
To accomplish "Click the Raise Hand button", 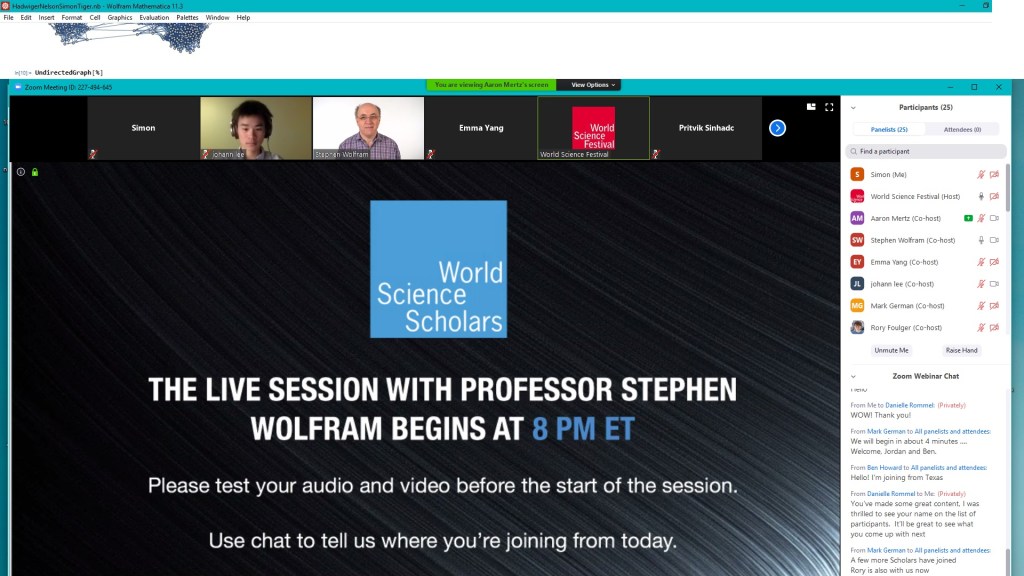I will (961, 350).
